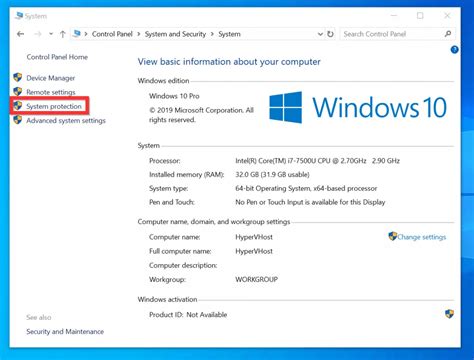Image resolution: width=474 pixels, height=360 pixels.
Task: Click shield icon beside Change settings
Action: click(x=393, y=236)
